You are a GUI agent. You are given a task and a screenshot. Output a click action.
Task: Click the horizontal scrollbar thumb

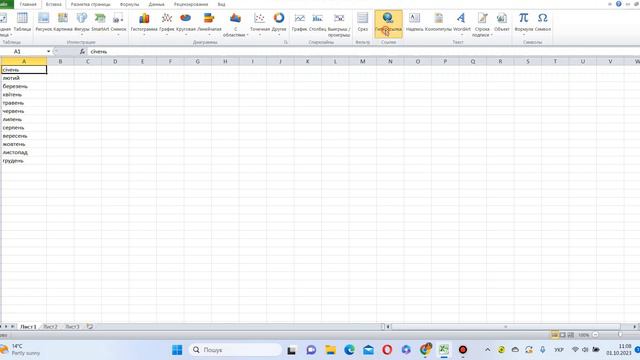(x=505, y=327)
